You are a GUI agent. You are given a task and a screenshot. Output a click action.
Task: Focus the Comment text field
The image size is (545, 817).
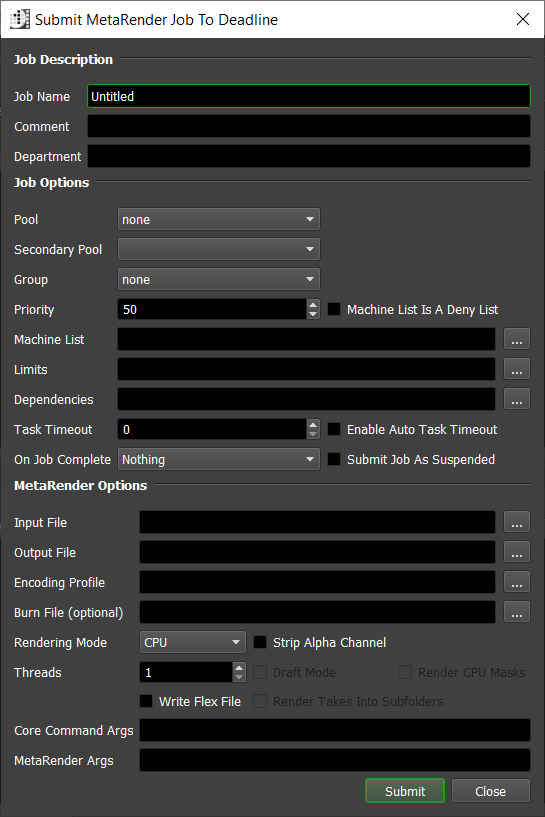[309, 127]
